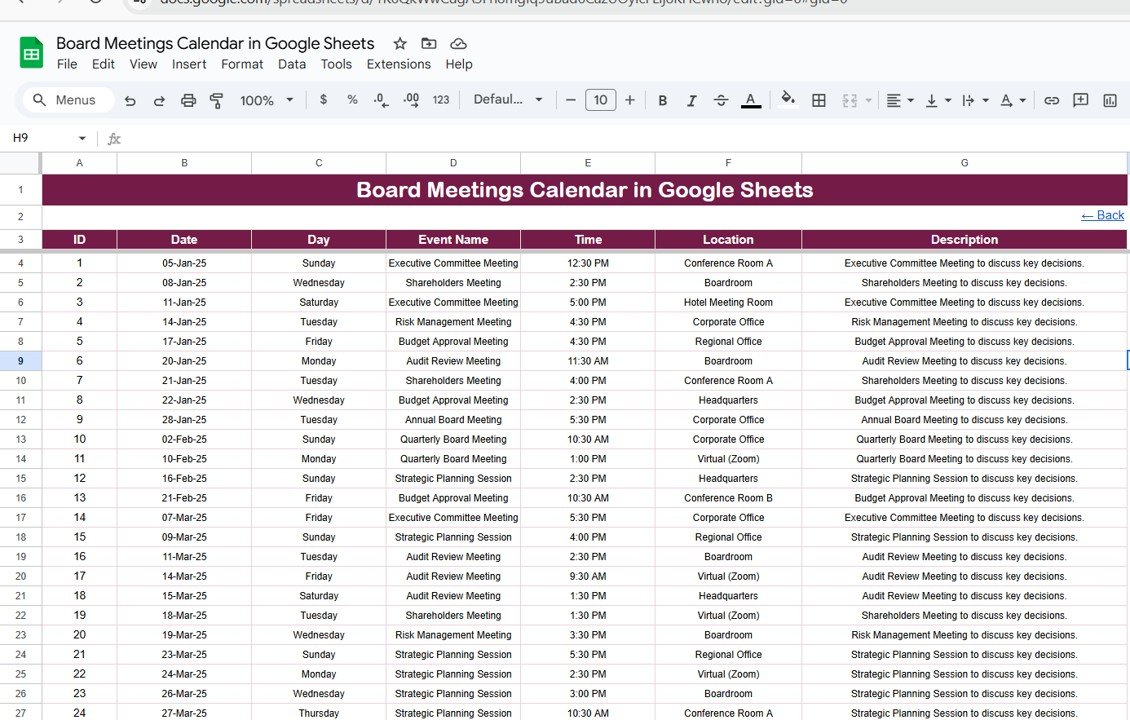Viewport: 1130px width, 720px height.
Task: Format as percent icon
Action: point(352,99)
